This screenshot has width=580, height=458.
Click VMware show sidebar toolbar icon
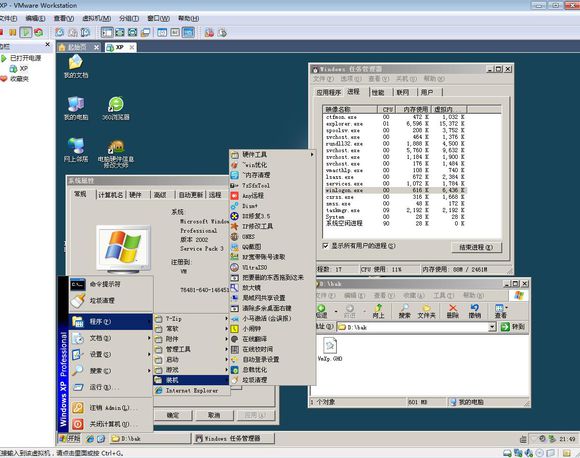(x=107, y=33)
